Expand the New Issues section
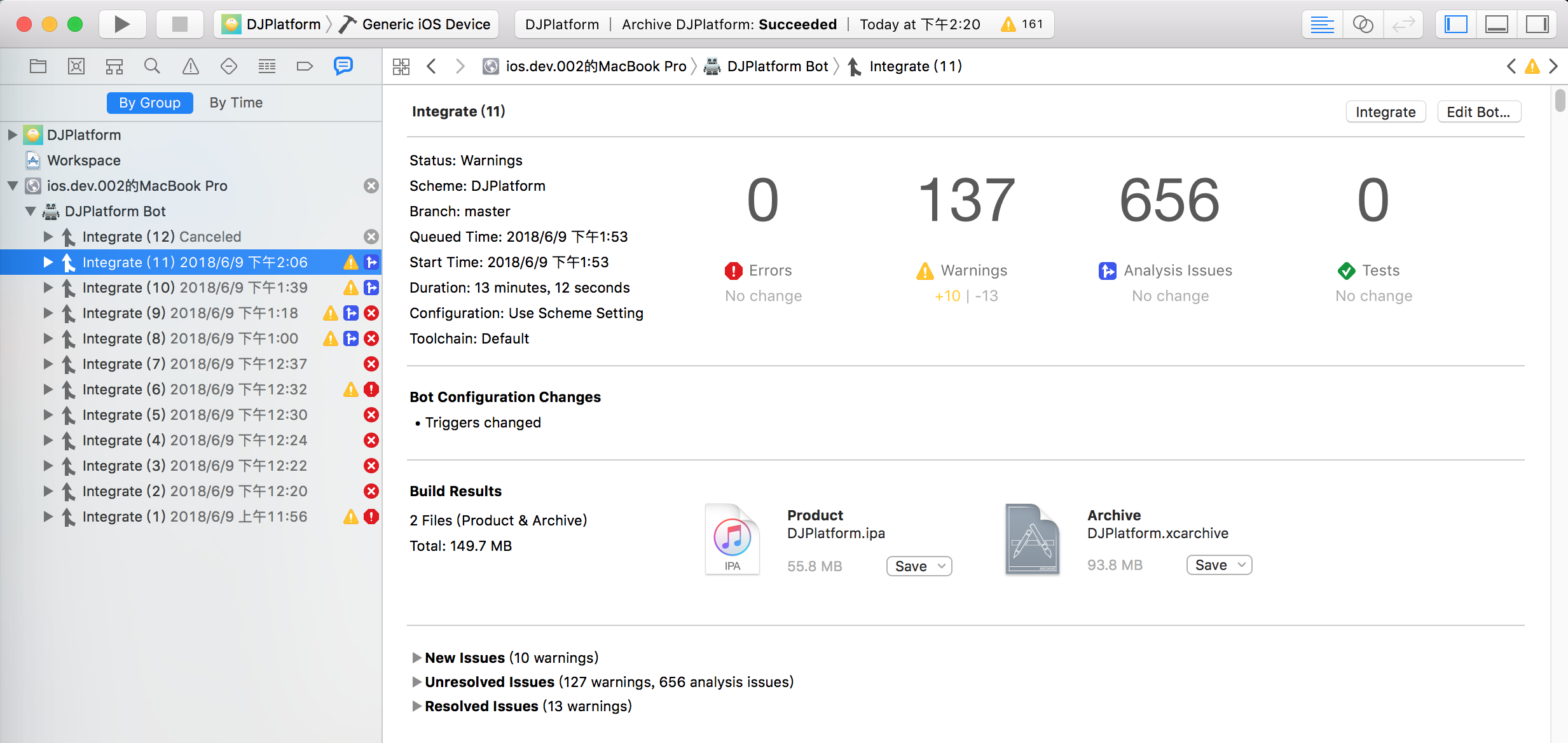 pyautogui.click(x=417, y=657)
